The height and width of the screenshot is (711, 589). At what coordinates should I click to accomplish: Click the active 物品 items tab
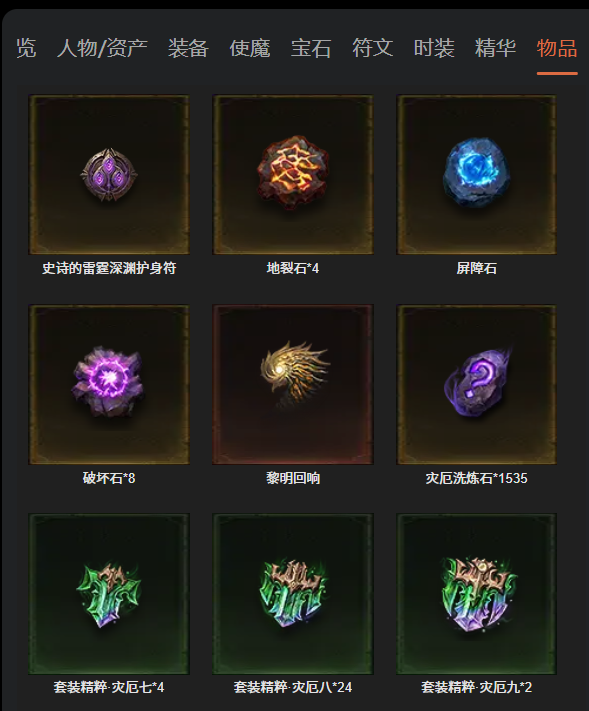point(557,48)
